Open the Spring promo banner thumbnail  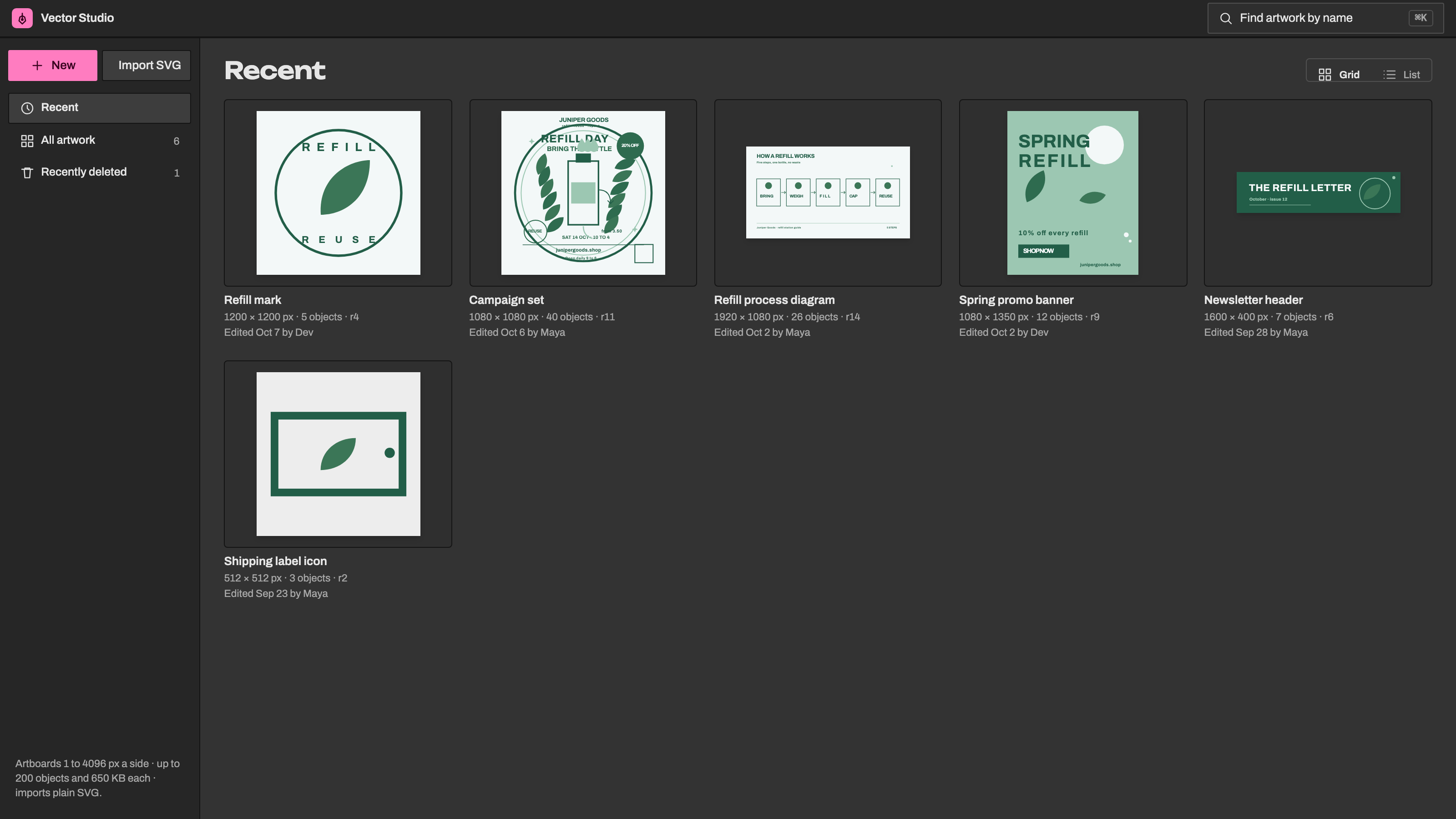[x=1073, y=193]
